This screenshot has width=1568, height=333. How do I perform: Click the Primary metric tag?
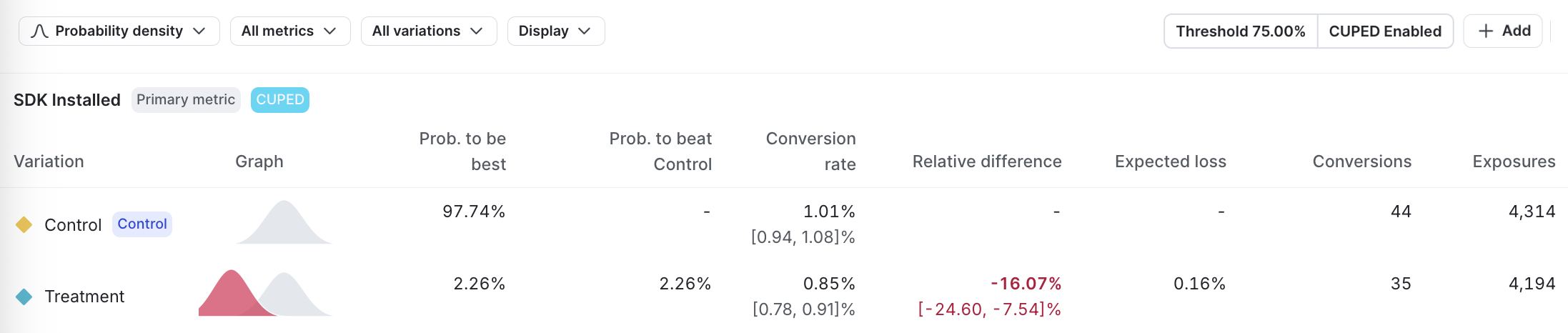pos(186,100)
